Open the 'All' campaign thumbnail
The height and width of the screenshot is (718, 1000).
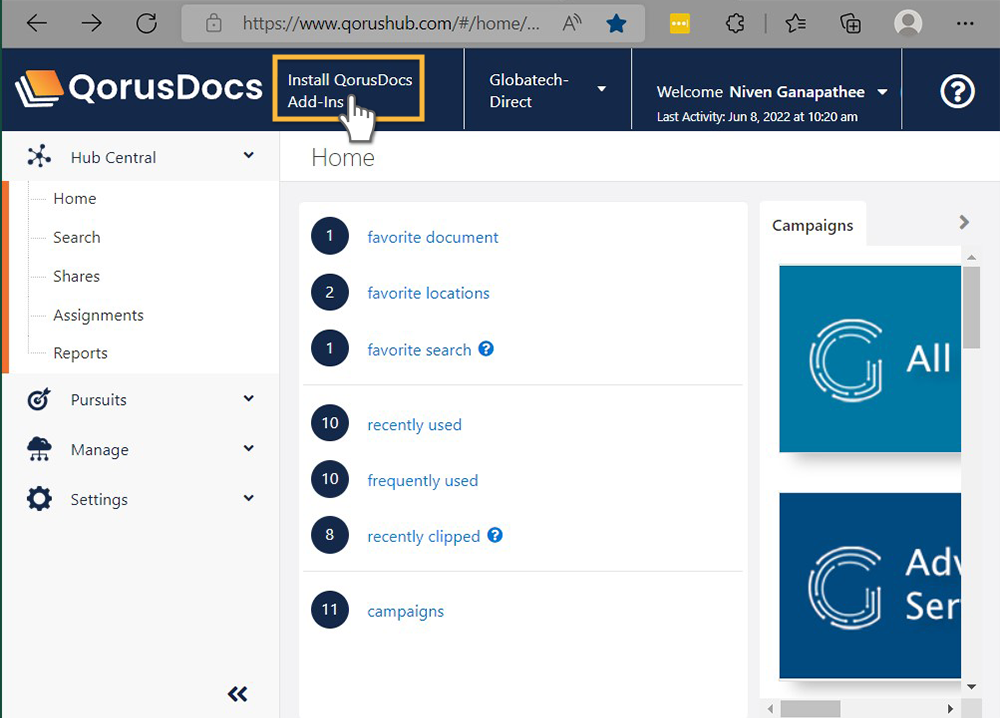coord(870,359)
